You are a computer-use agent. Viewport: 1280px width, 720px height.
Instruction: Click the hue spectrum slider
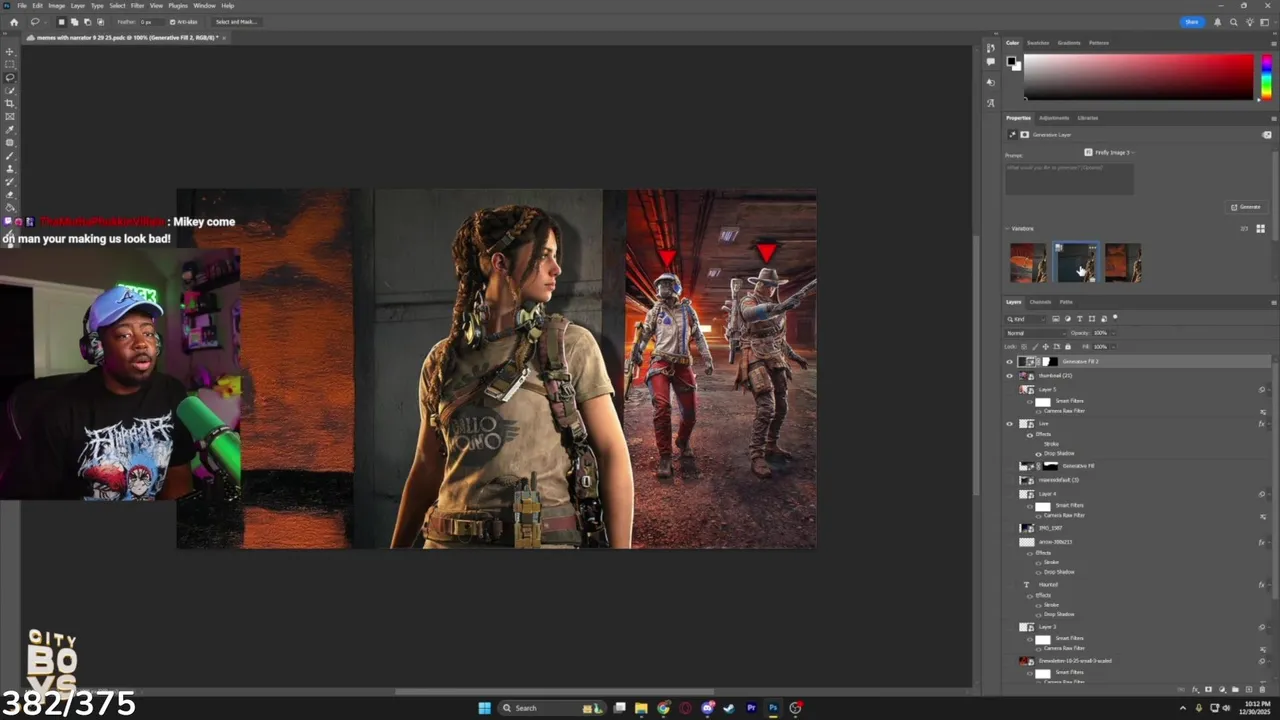[x=1266, y=77]
